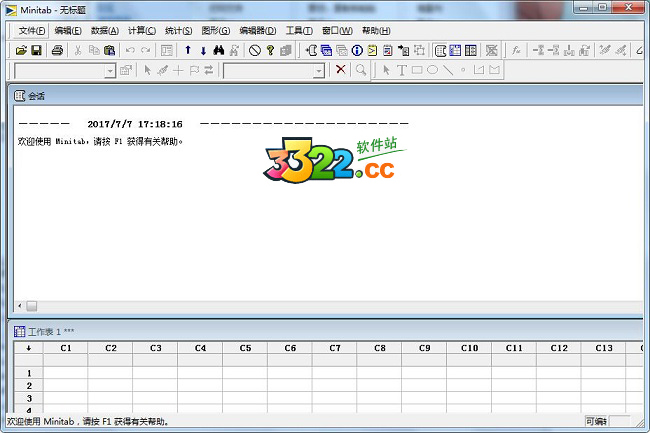This screenshot has width=650, height=433.
Task: Click the C7 name cell below header
Action: pyautogui.click(x=335, y=360)
